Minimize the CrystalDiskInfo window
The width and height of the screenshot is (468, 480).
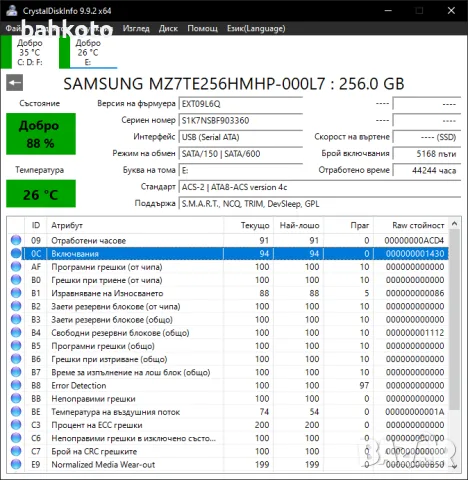[x=388, y=11]
